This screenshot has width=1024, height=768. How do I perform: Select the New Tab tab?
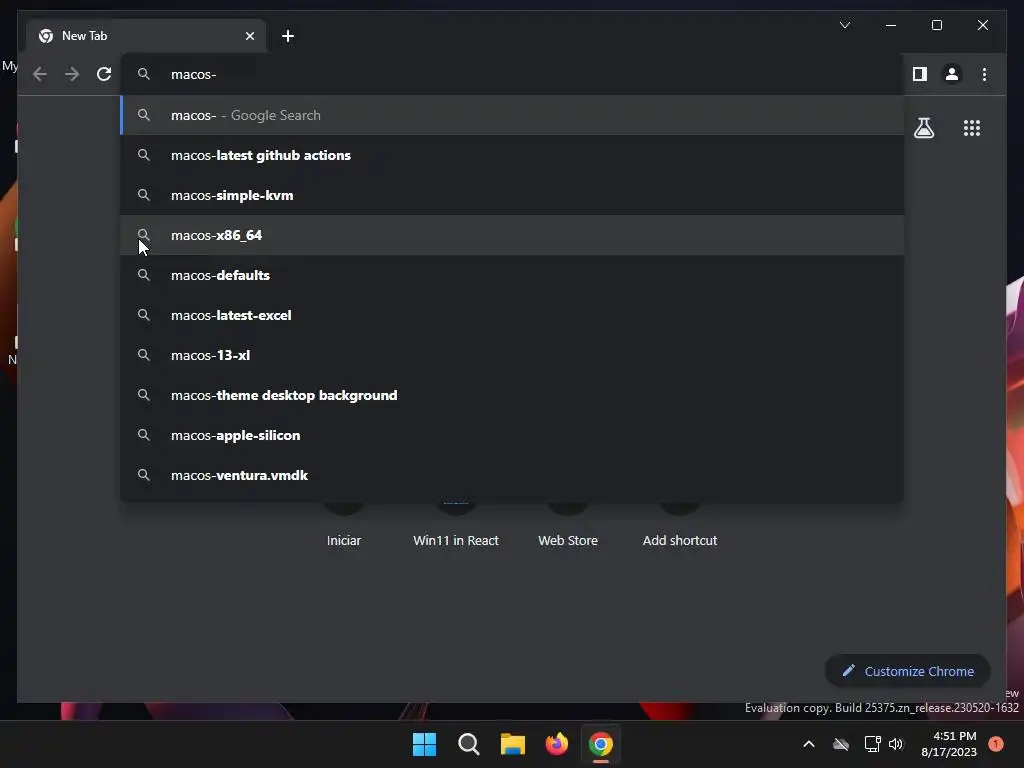point(146,36)
